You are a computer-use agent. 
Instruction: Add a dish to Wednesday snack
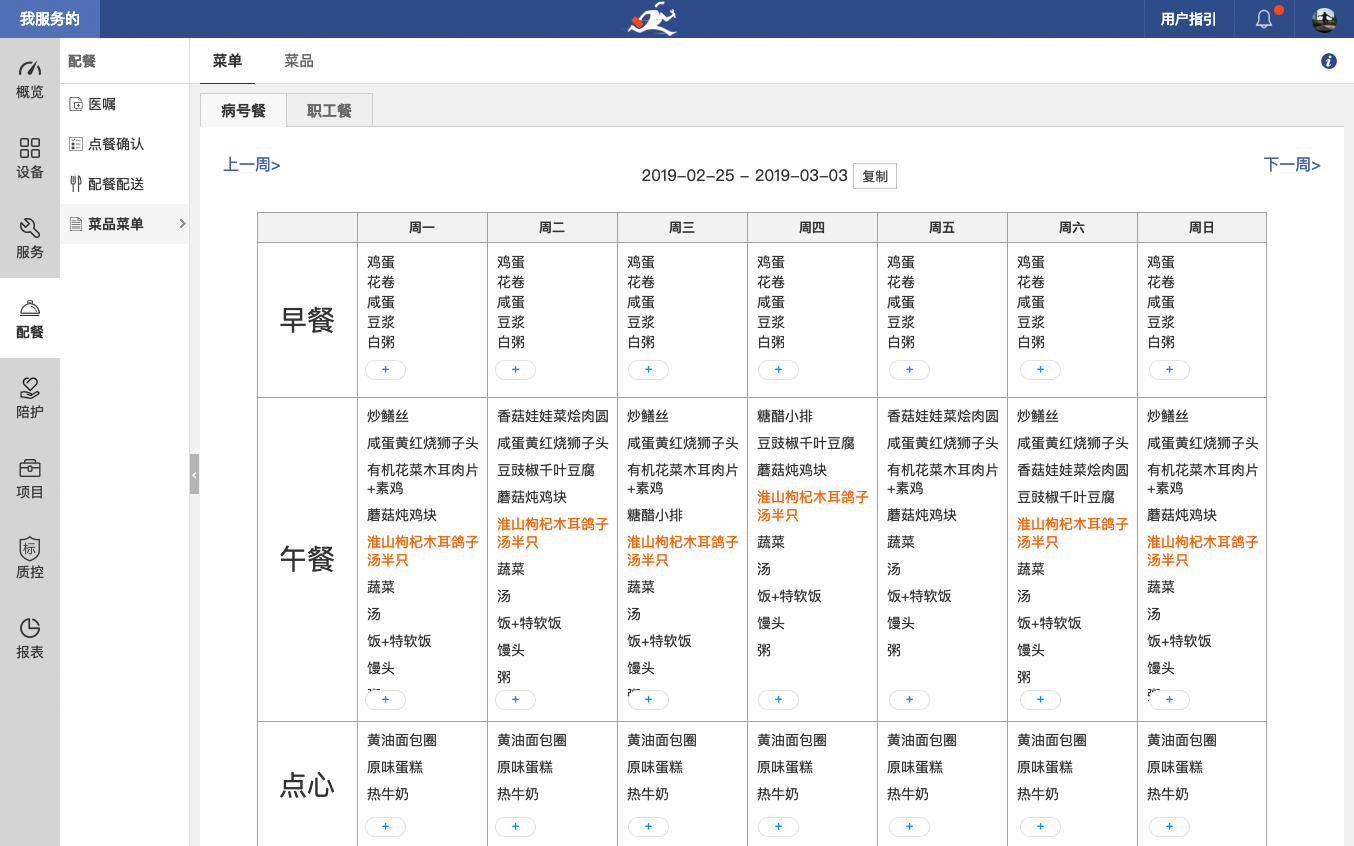coord(648,827)
